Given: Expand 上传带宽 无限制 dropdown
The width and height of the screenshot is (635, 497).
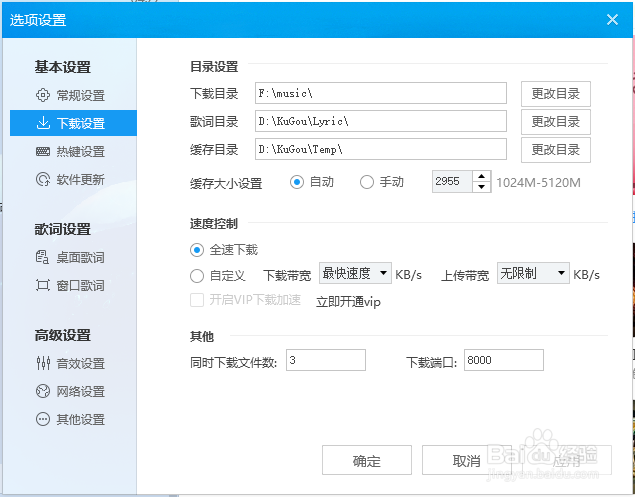Looking at the screenshot, I should (x=533, y=273).
